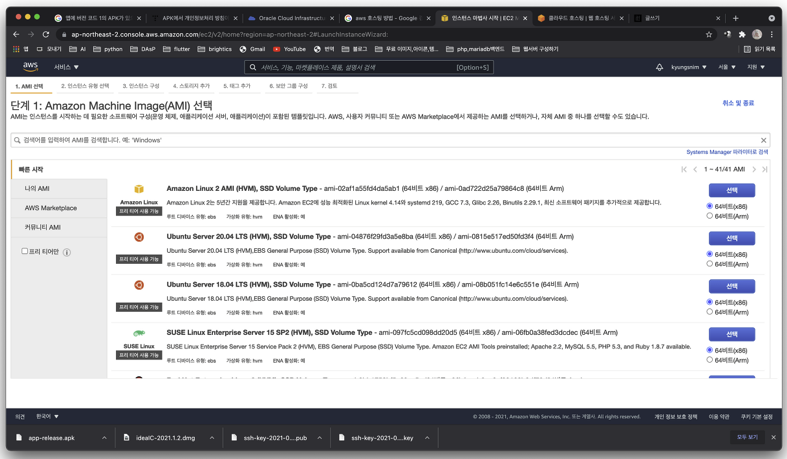
Task: Select 64-bit x86 for Ubuntu 18.04
Action: [x=709, y=302]
